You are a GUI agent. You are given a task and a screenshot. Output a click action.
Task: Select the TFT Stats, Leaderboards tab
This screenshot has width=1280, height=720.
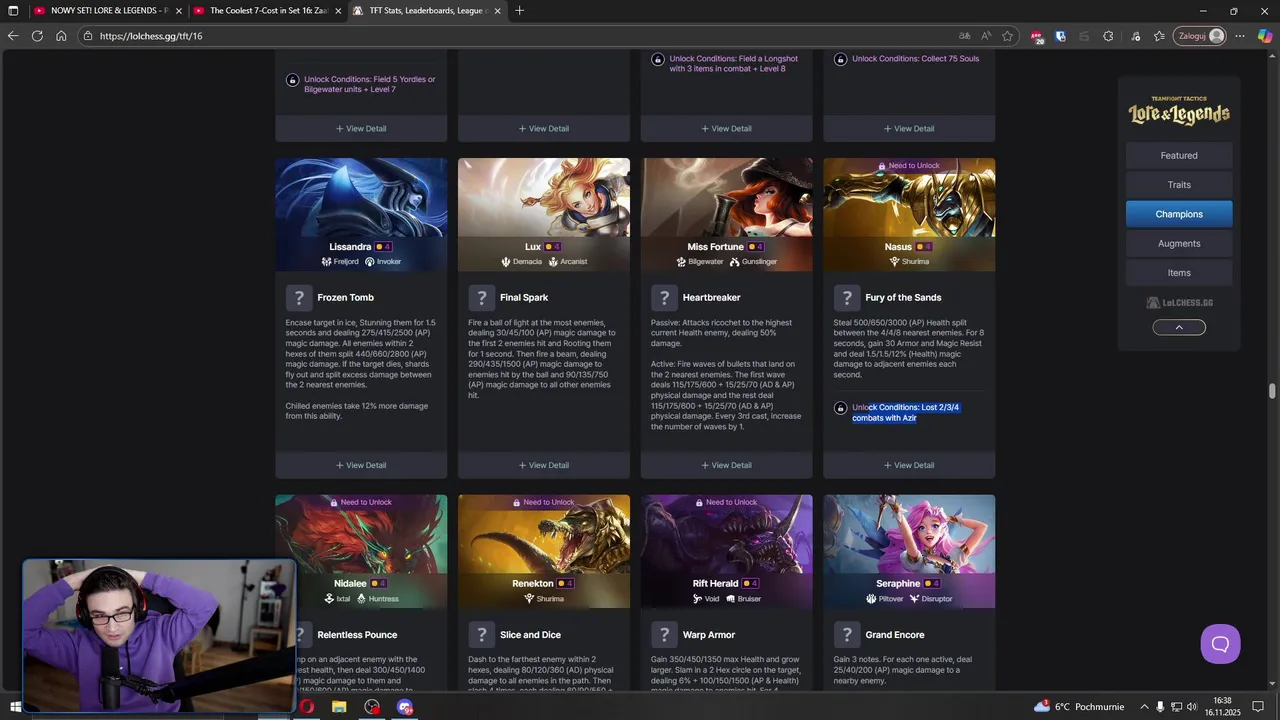point(427,11)
